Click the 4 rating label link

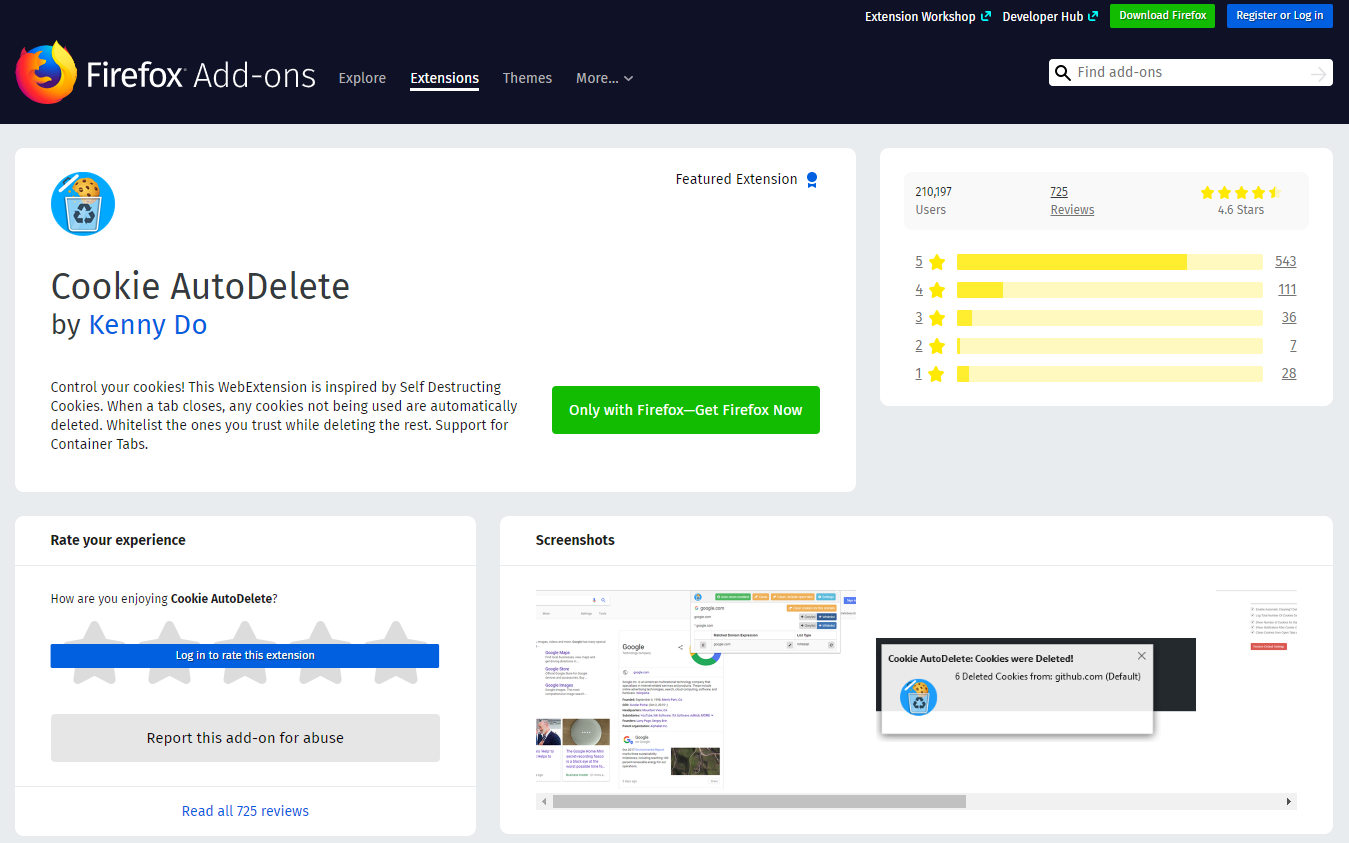pos(919,290)
